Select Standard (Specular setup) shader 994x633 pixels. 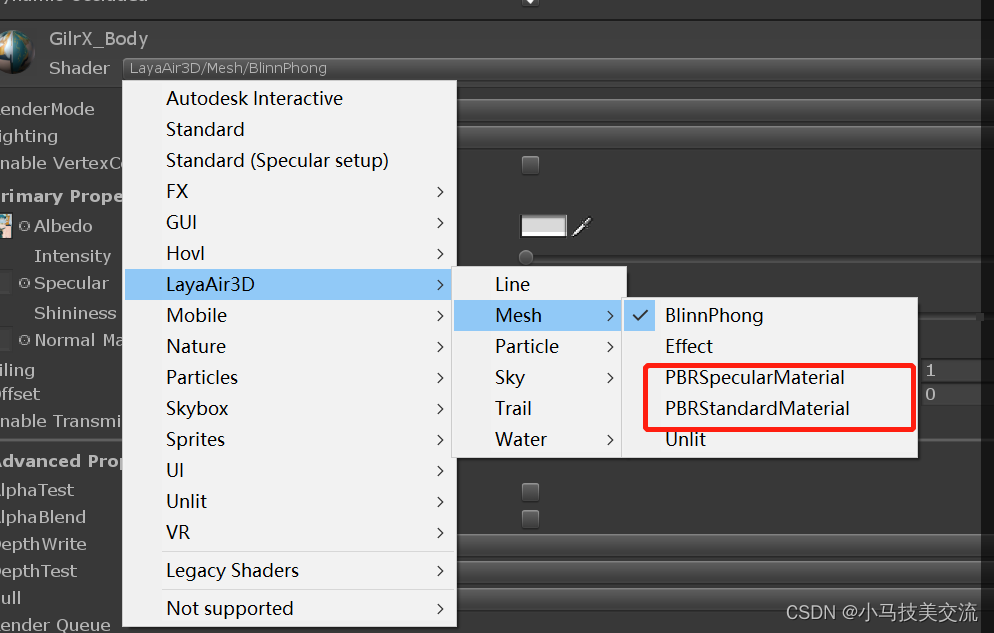pos(290,160)
